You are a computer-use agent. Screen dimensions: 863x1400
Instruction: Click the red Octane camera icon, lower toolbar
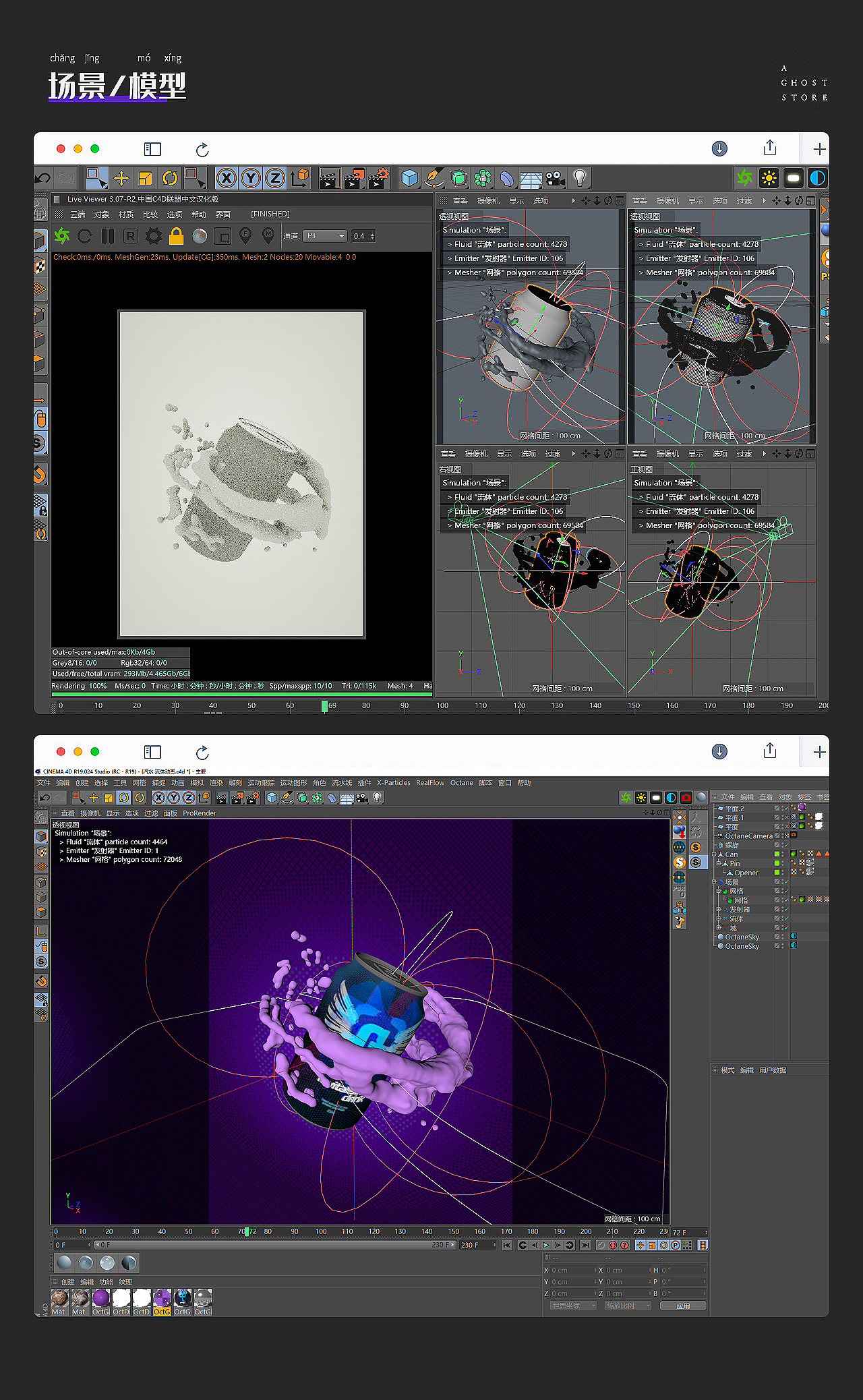[686, 798]
